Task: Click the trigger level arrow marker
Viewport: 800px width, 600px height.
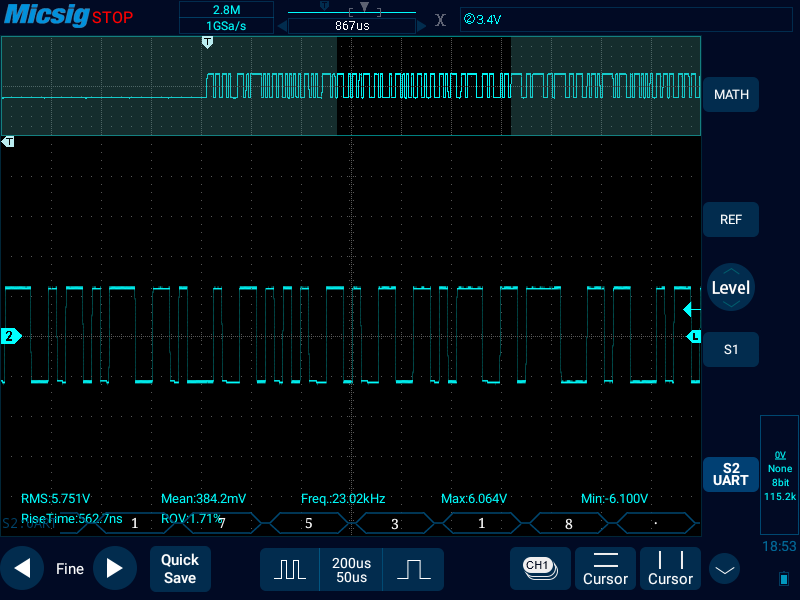Action: 688,310
